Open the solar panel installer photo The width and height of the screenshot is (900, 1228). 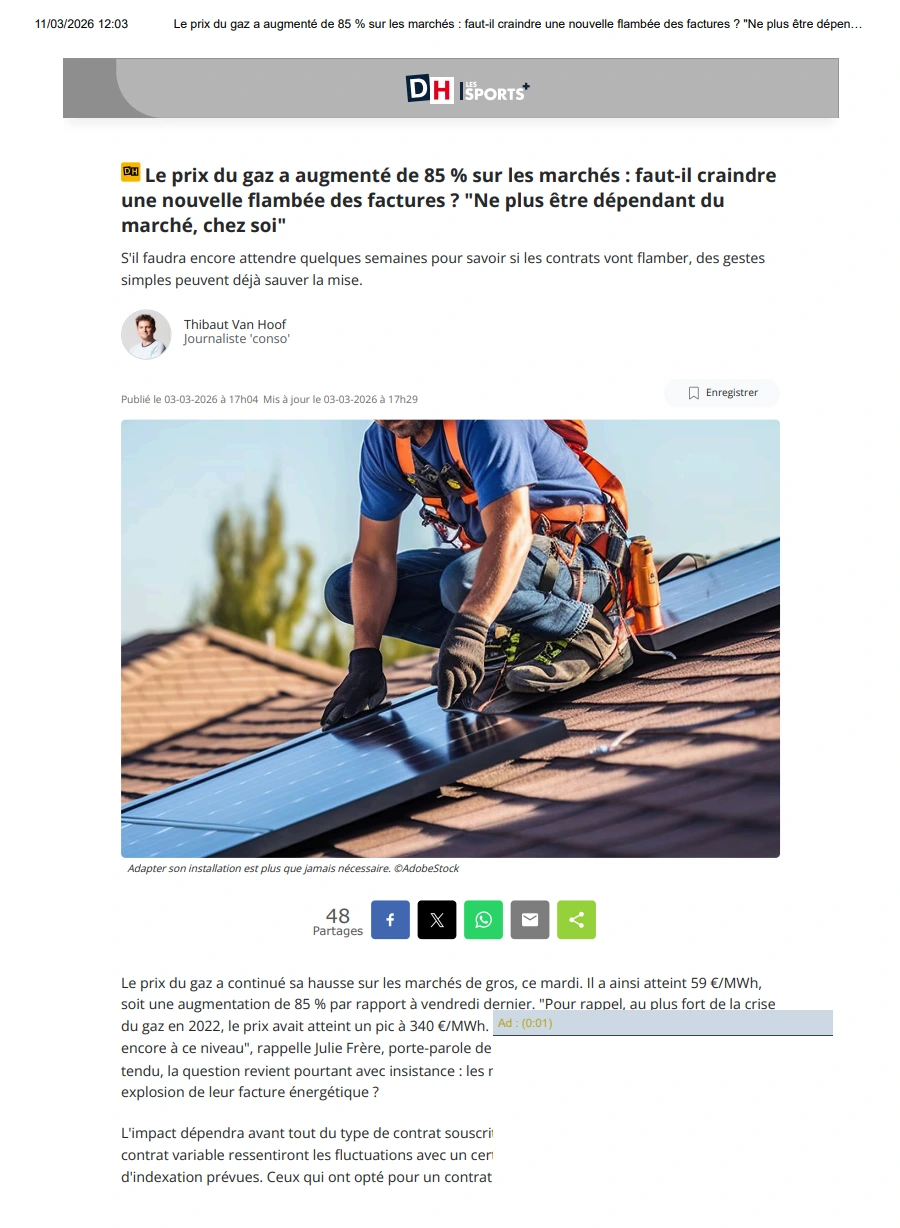pos(450,638)
